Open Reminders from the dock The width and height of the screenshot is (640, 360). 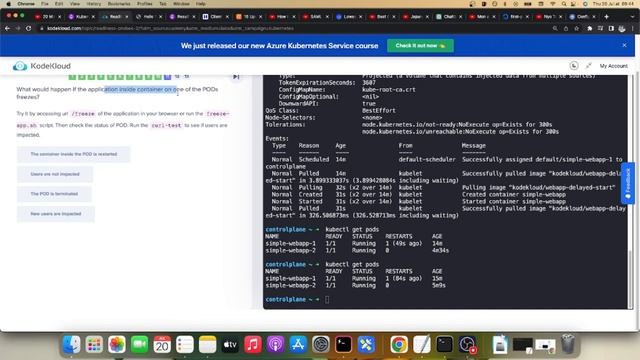coord(185,345)
